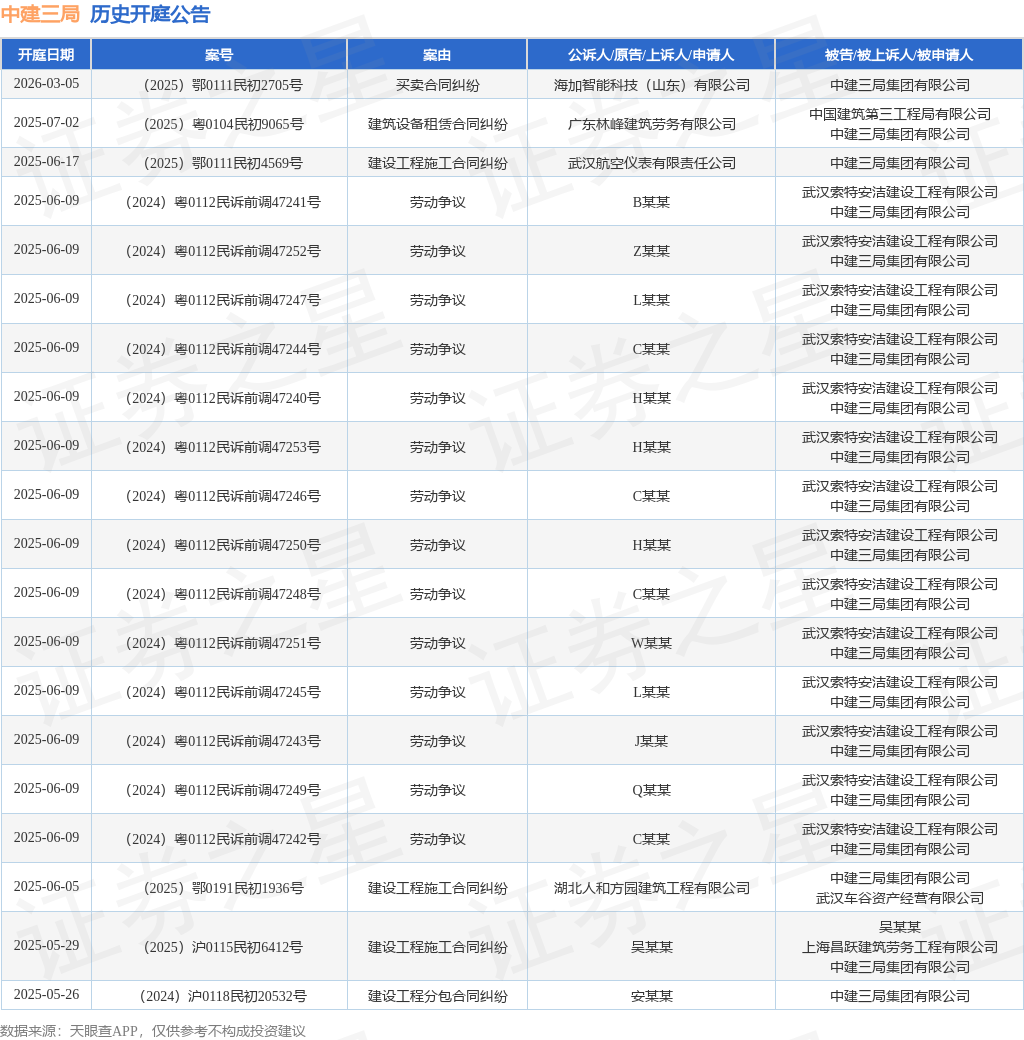Select plaintiff Z某某
Screen dimensions: 1024x1040
(x=651, y=251)
